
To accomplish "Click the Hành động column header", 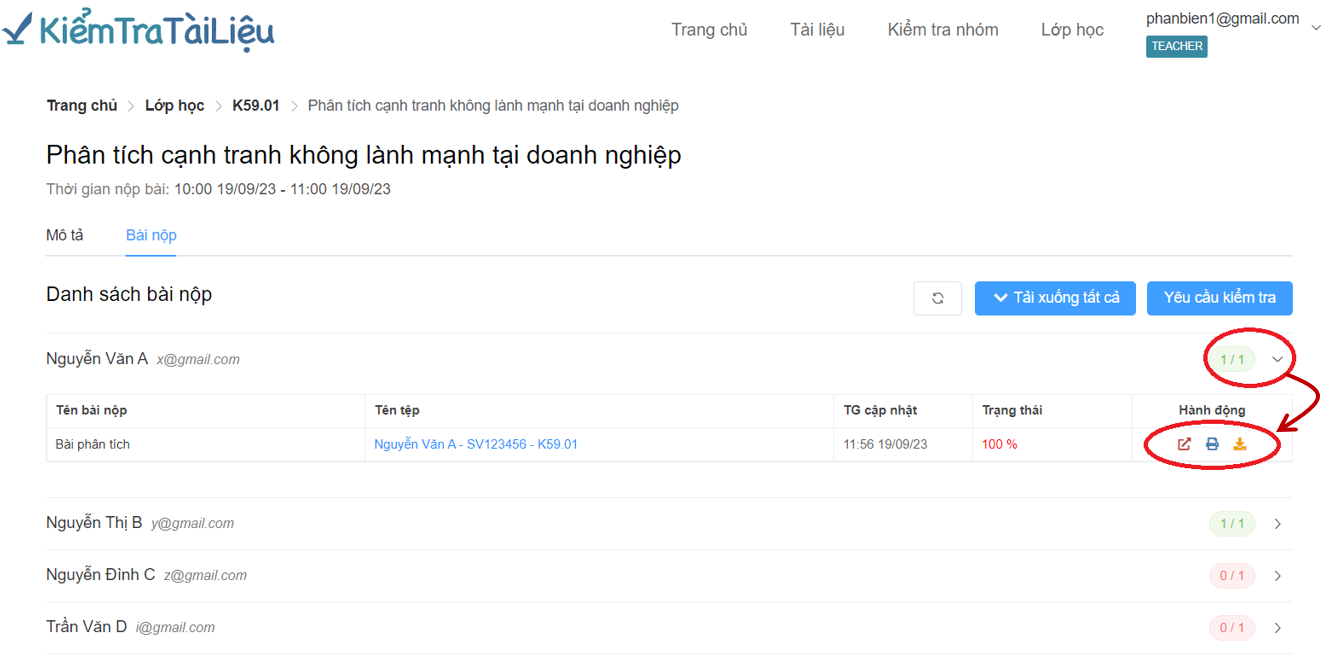I will tap(1212, 410).
